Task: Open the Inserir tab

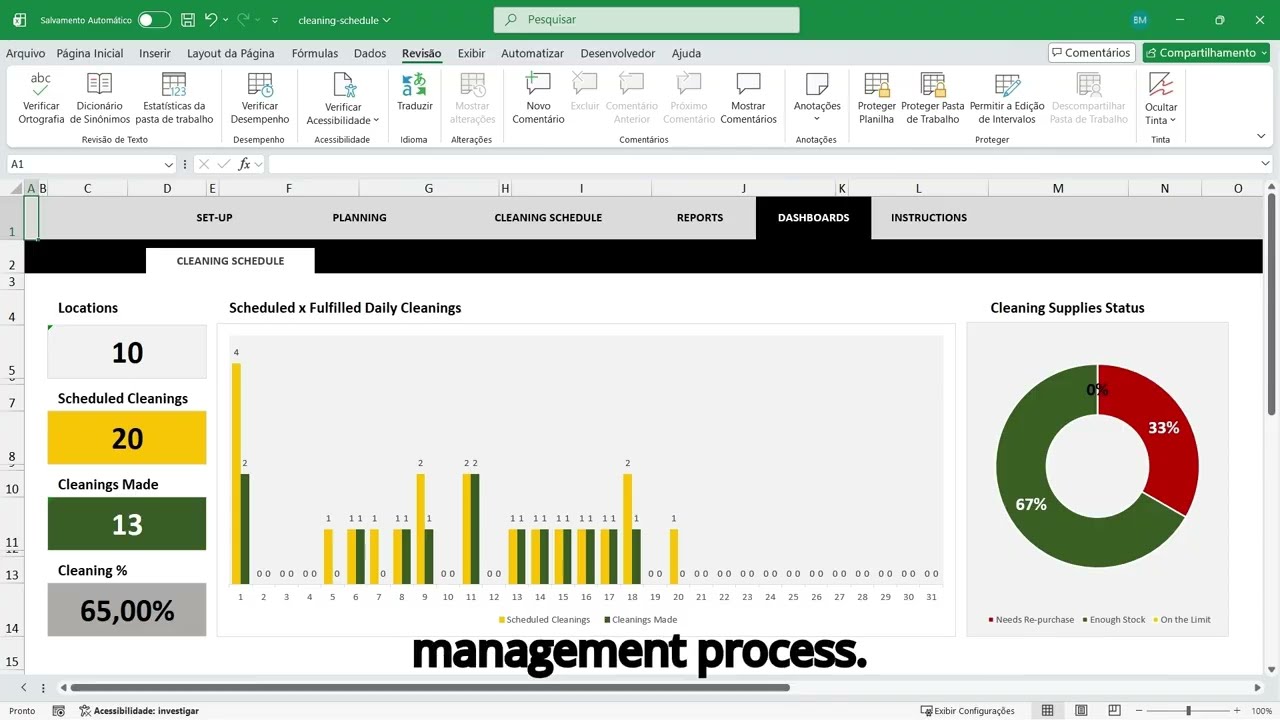Action: point(155,53)
